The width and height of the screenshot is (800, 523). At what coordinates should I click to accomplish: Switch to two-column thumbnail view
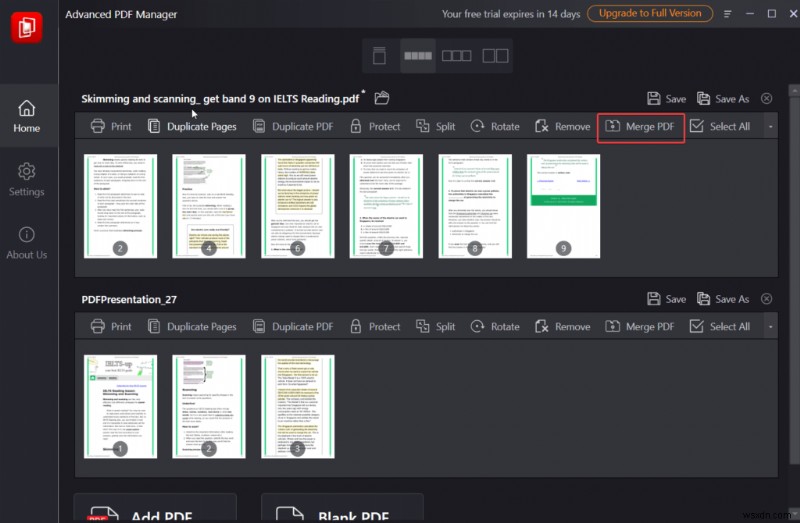495,56
